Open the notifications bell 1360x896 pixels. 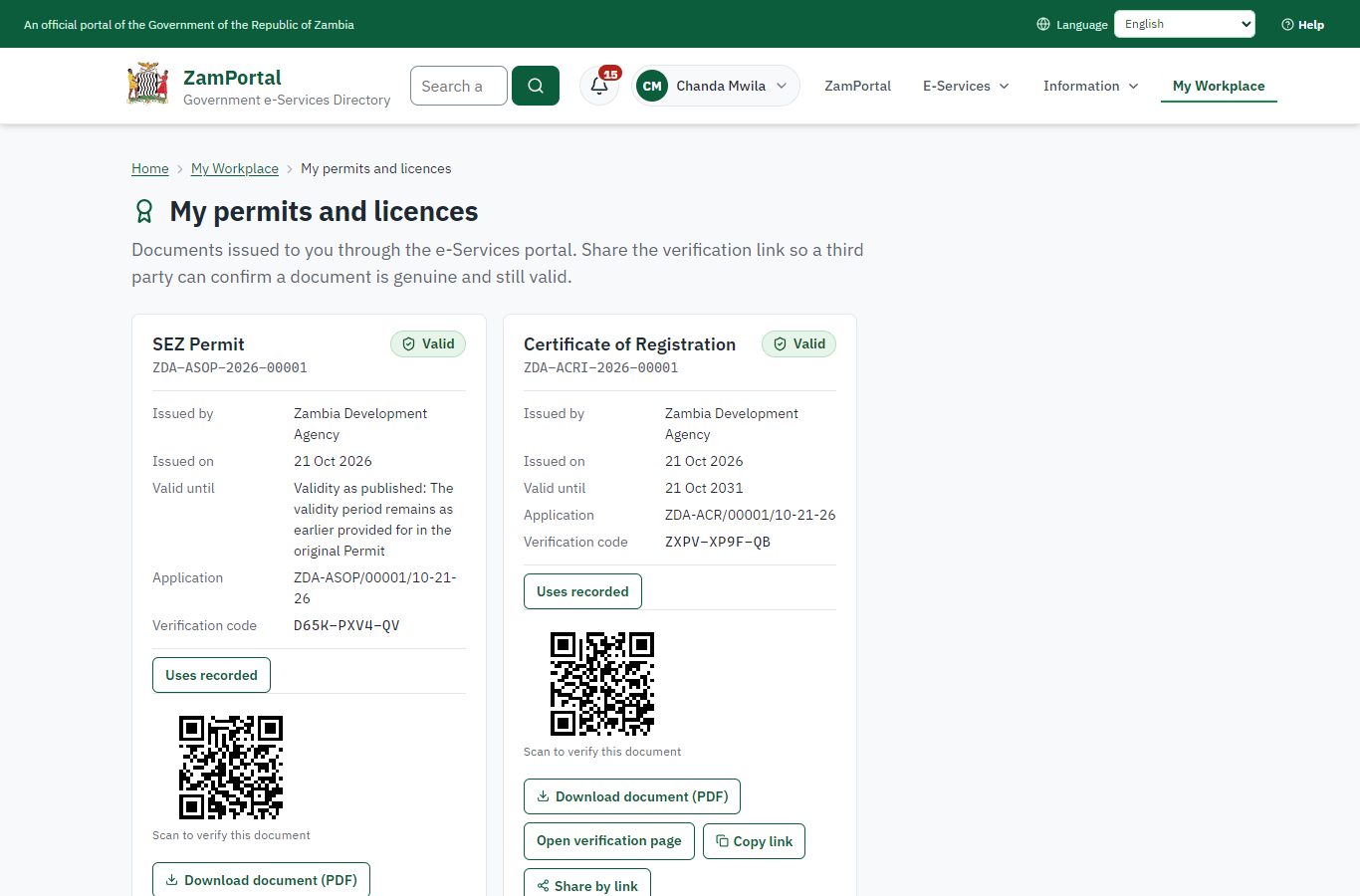(599, 86)
